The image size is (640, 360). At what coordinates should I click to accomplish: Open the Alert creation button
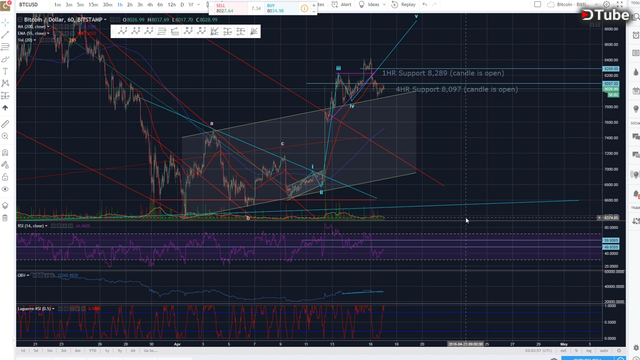coord(342,4)
